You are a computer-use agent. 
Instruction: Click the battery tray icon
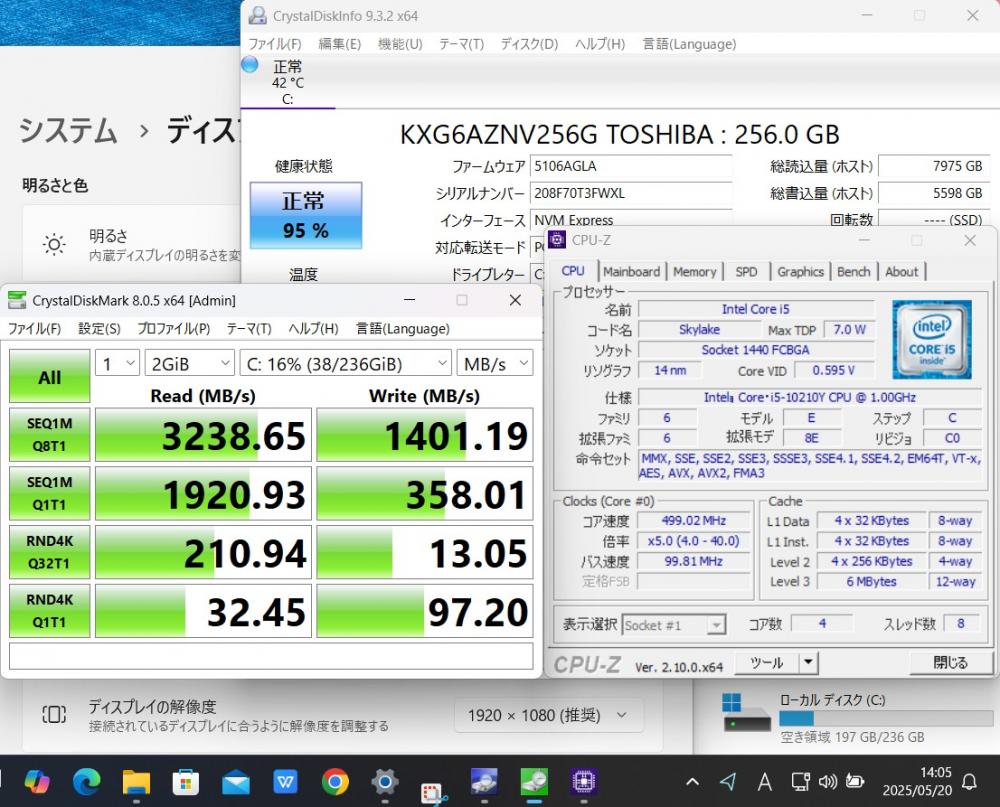855,781
